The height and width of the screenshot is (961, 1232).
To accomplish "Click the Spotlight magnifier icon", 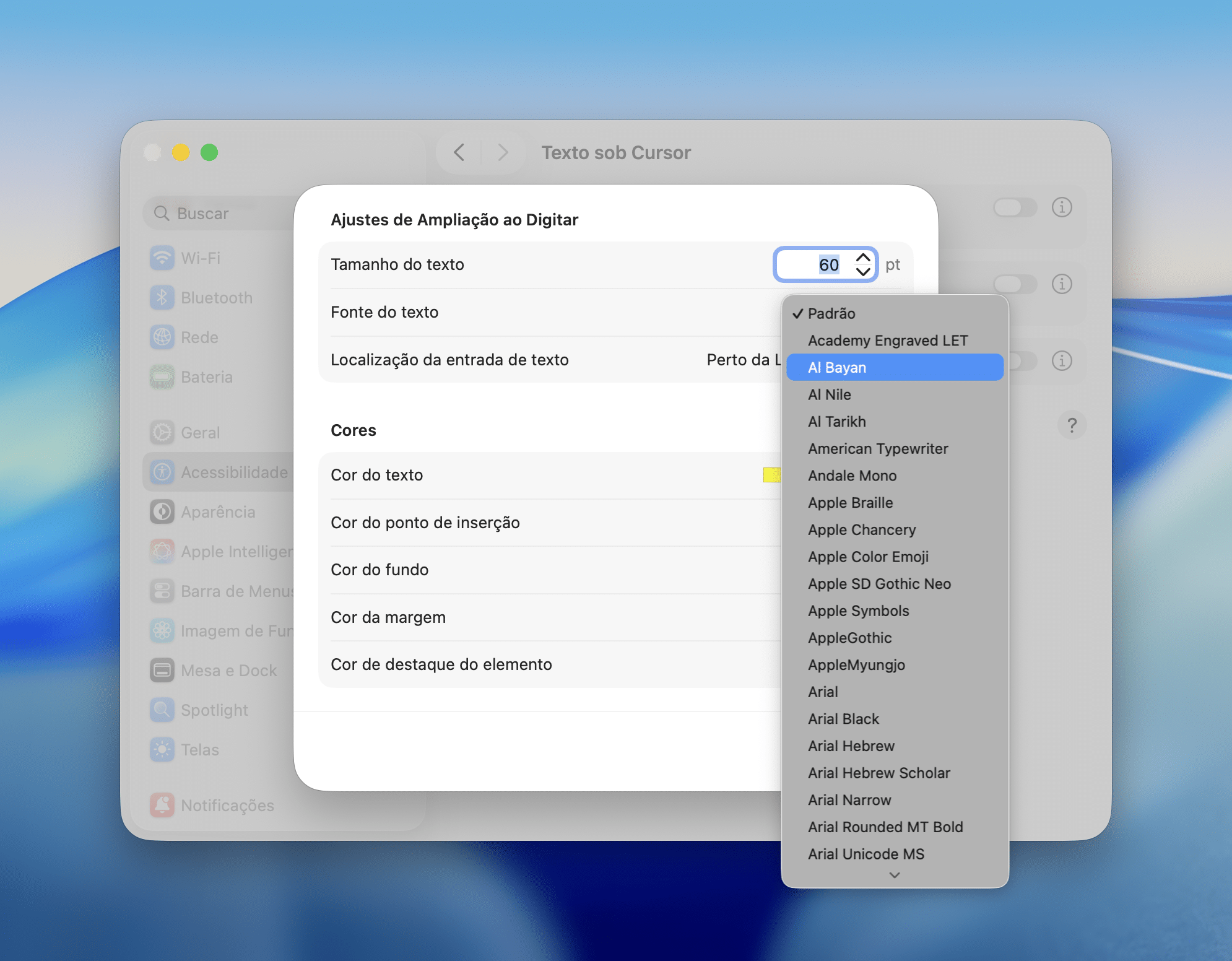I will pos(162,710).
